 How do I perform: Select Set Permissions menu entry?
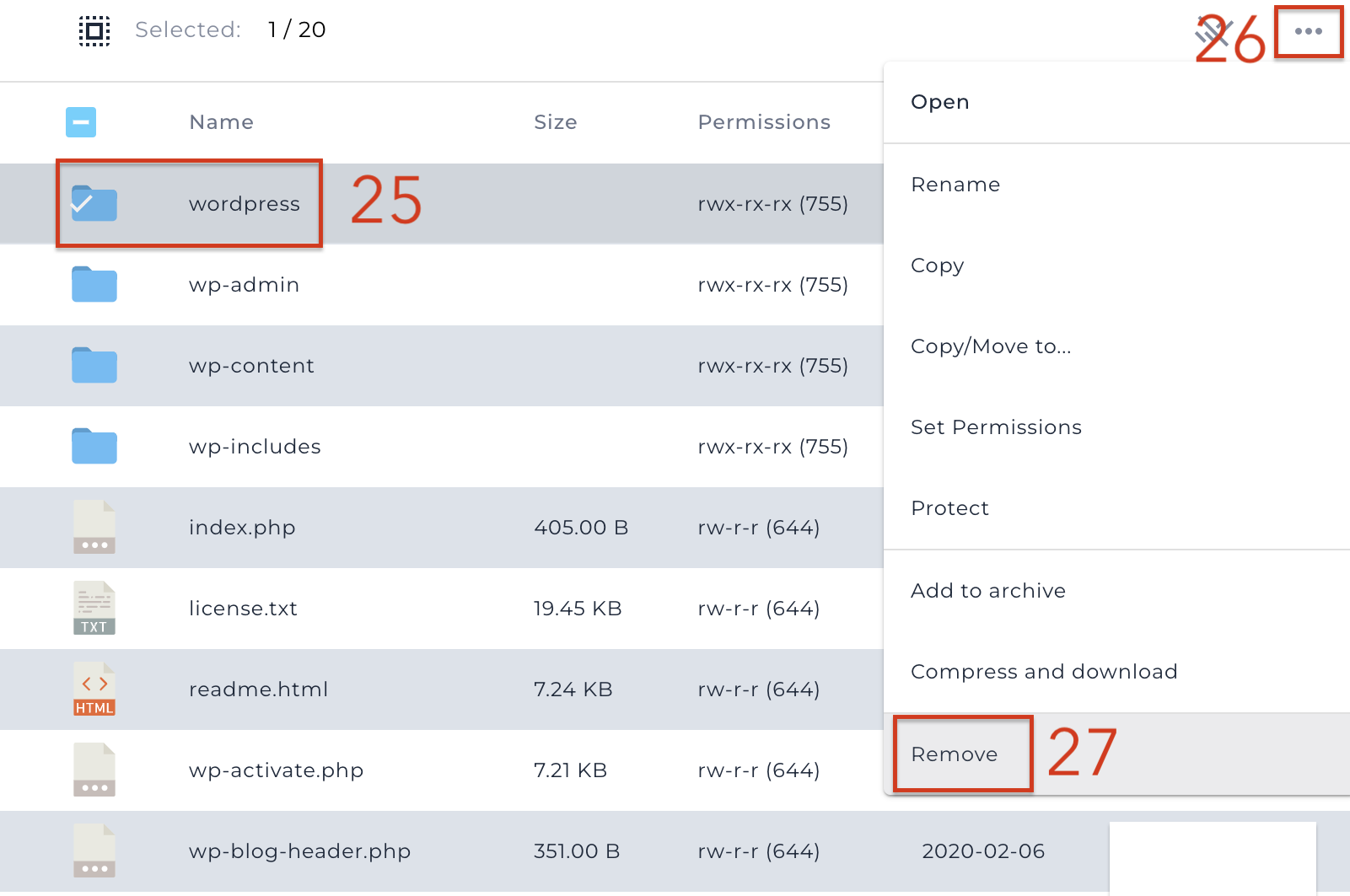click(996, 427)
